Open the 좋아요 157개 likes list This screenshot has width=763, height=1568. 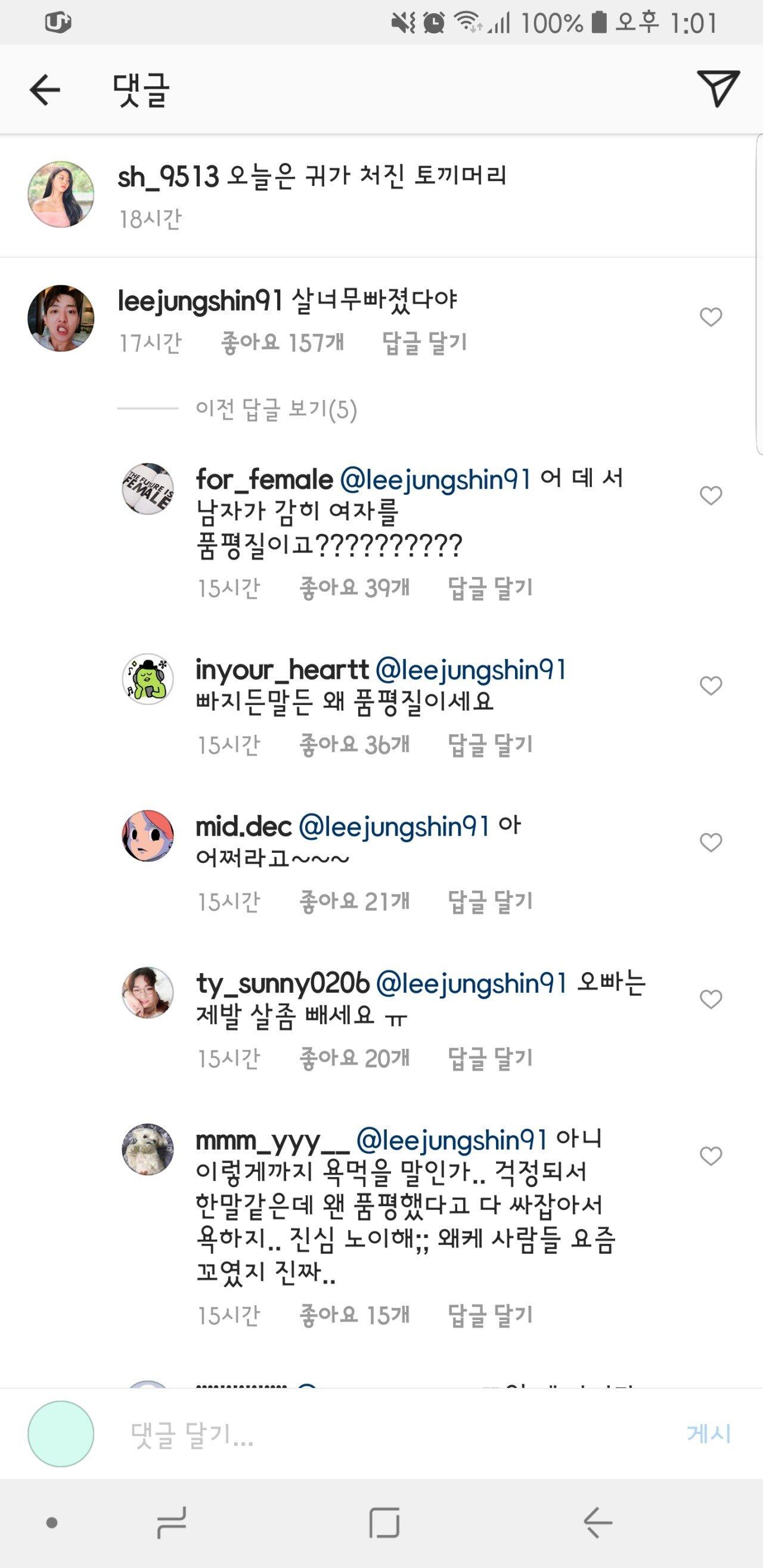[x=283, y=343]
